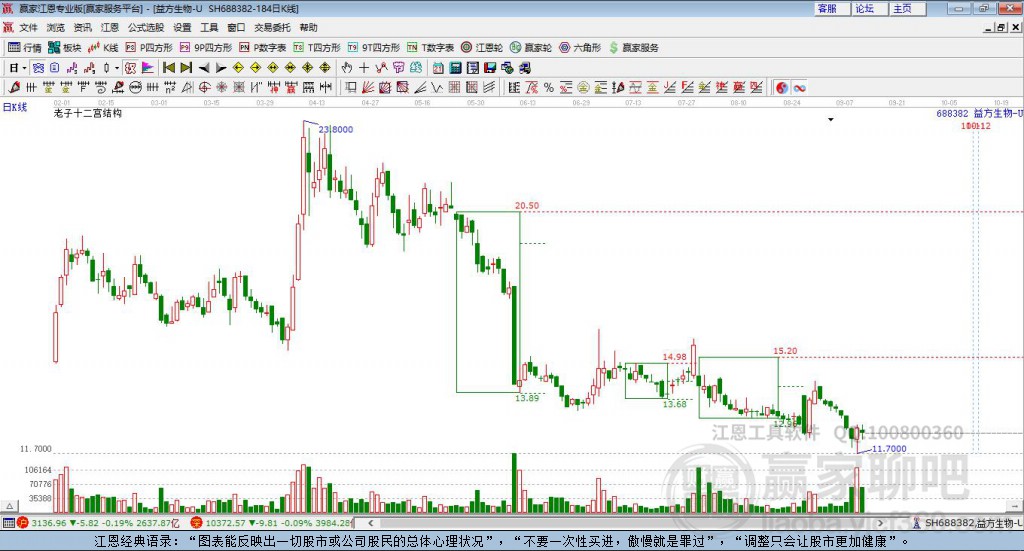Switch to the K线 chart view

pyautogui.click(x=103, y=48)
